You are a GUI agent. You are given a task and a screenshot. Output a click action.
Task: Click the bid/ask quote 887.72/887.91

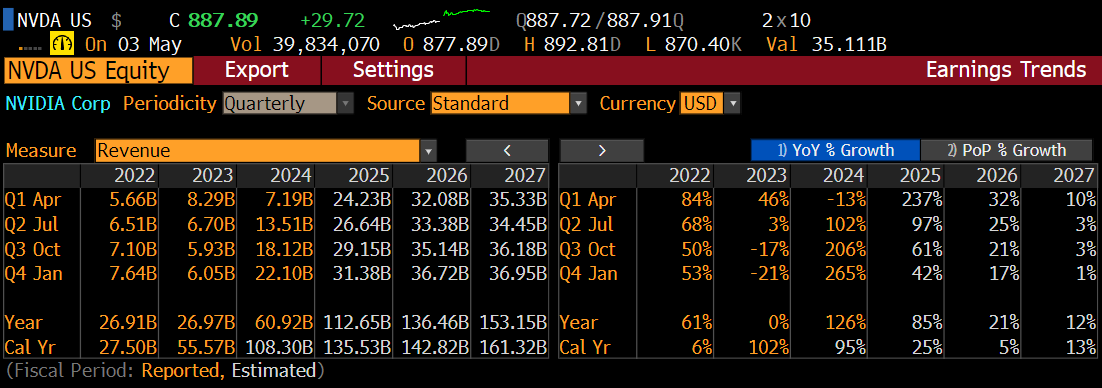coord(599,20)
